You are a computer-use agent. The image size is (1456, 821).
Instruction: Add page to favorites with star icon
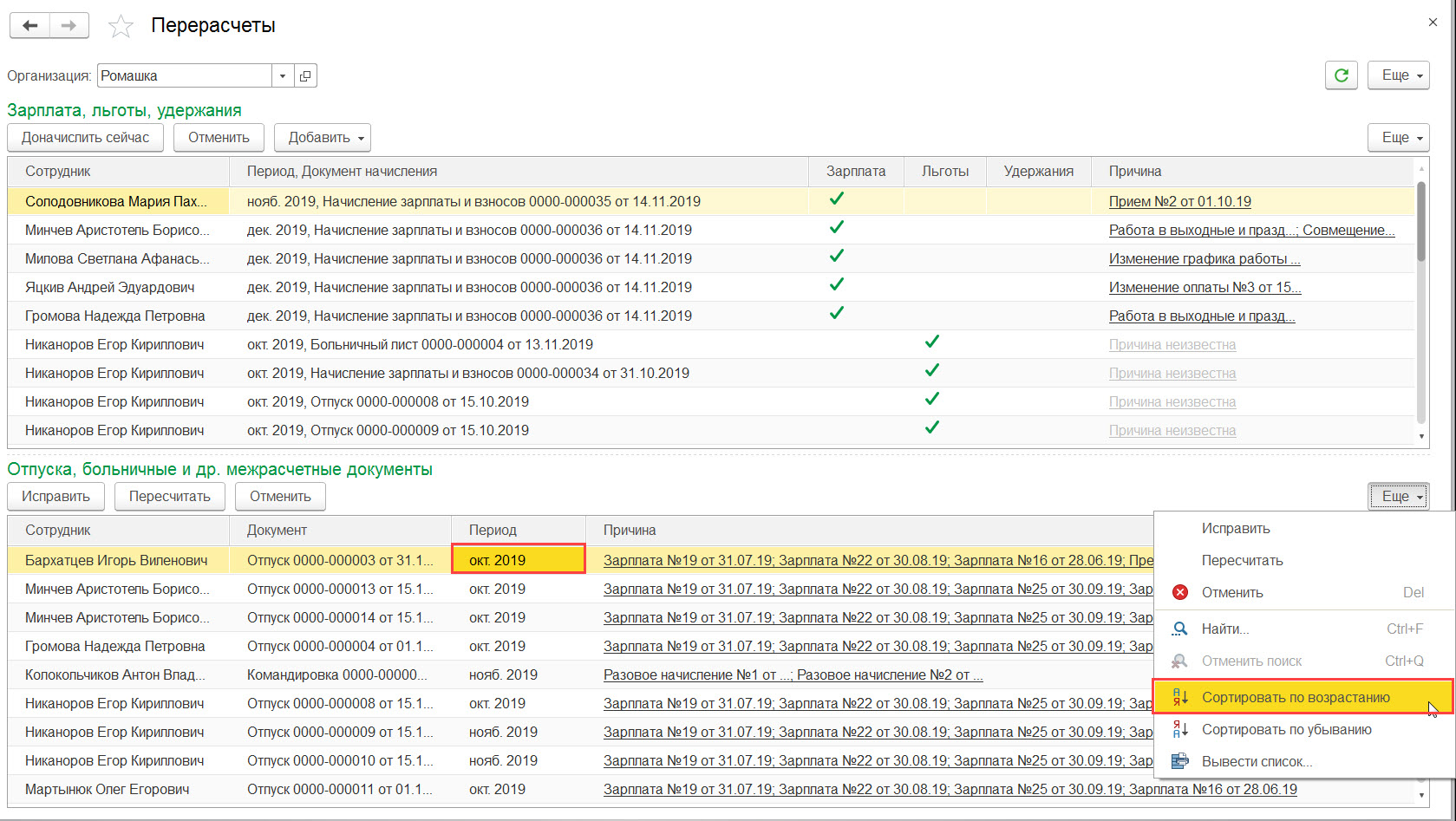(x=121, y=26)
